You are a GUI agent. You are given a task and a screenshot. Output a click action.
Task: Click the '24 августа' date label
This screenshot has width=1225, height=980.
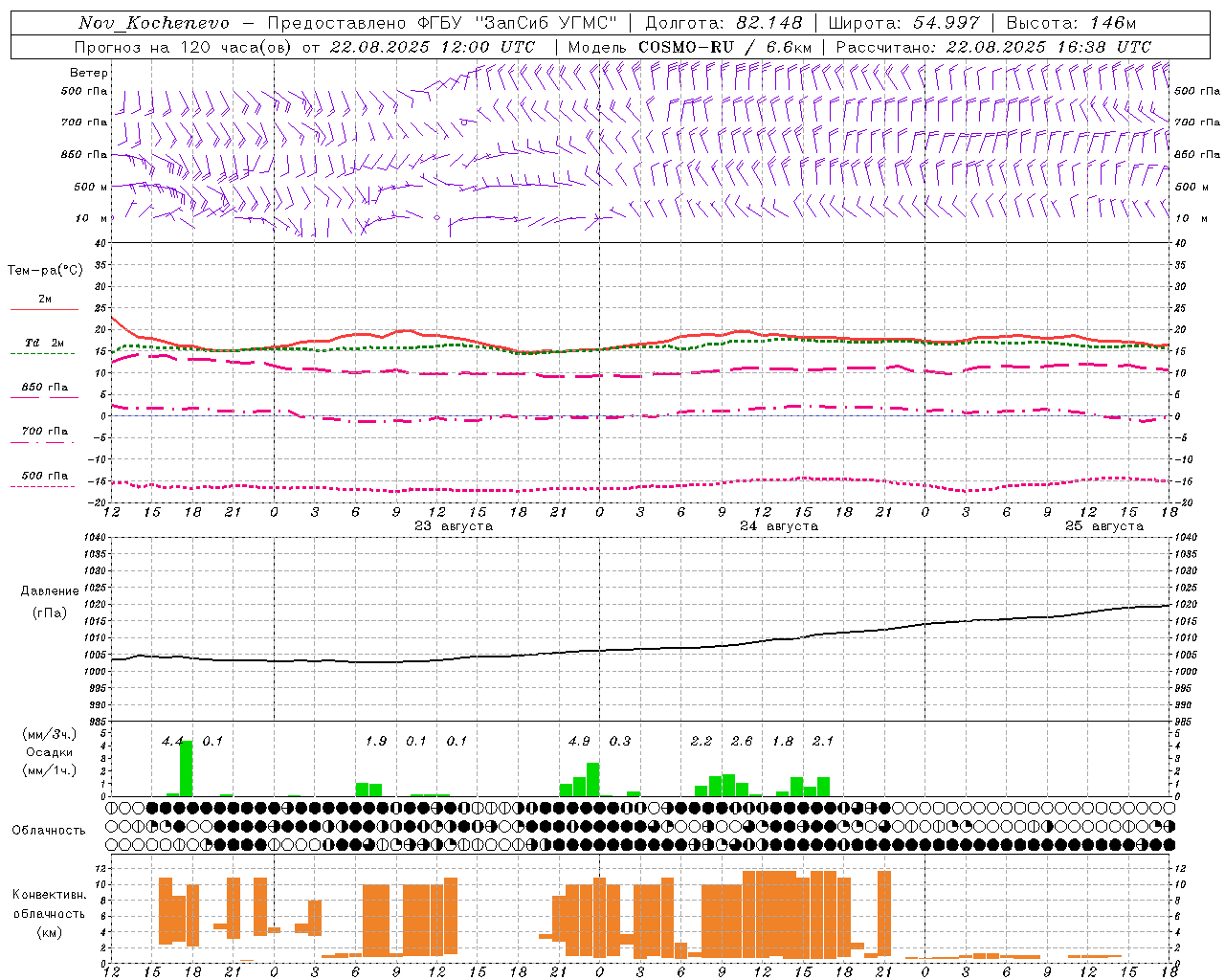[x=779, y=526]
